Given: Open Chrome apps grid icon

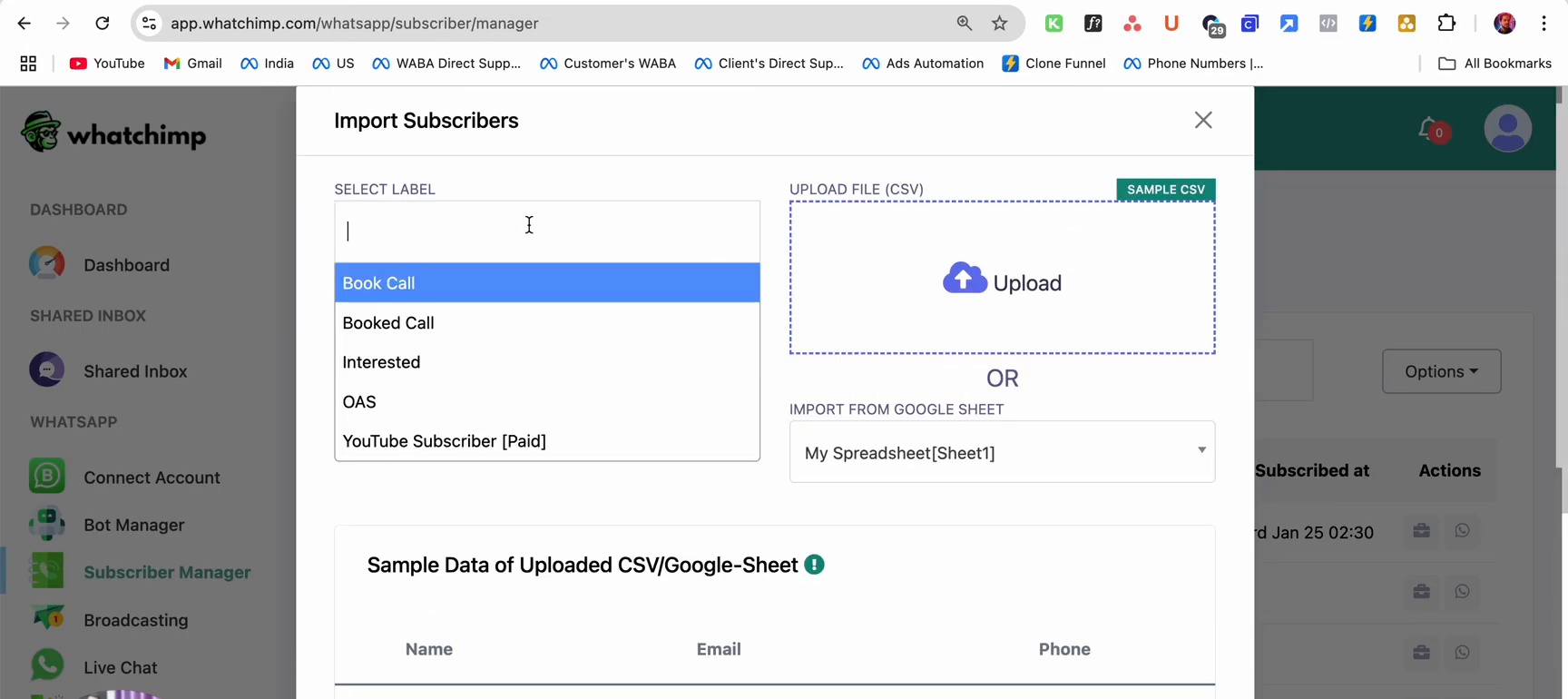Looking at the screenshot, I should tap(28, 64).
